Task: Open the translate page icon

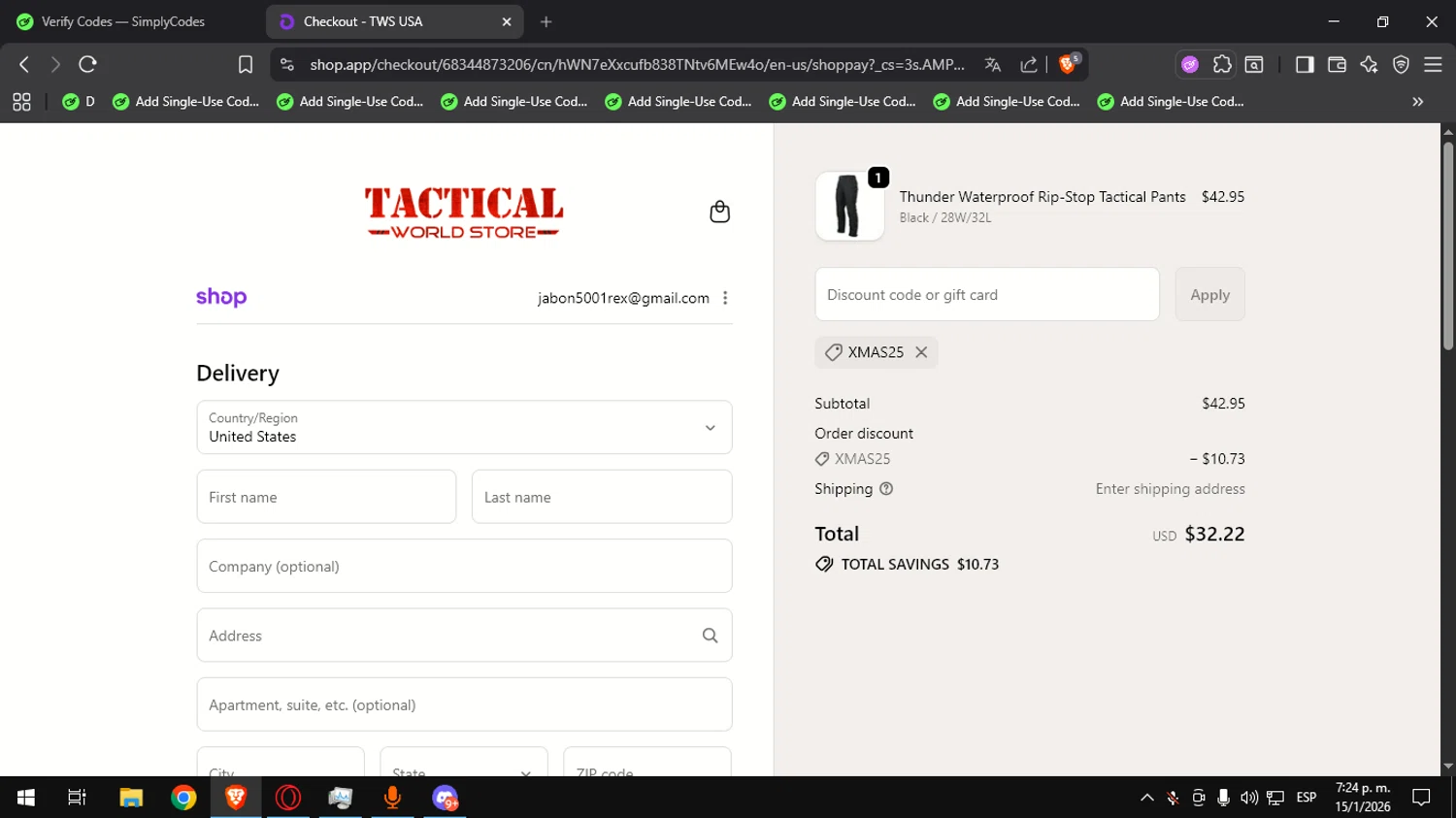Action: [x=992, y=64]
